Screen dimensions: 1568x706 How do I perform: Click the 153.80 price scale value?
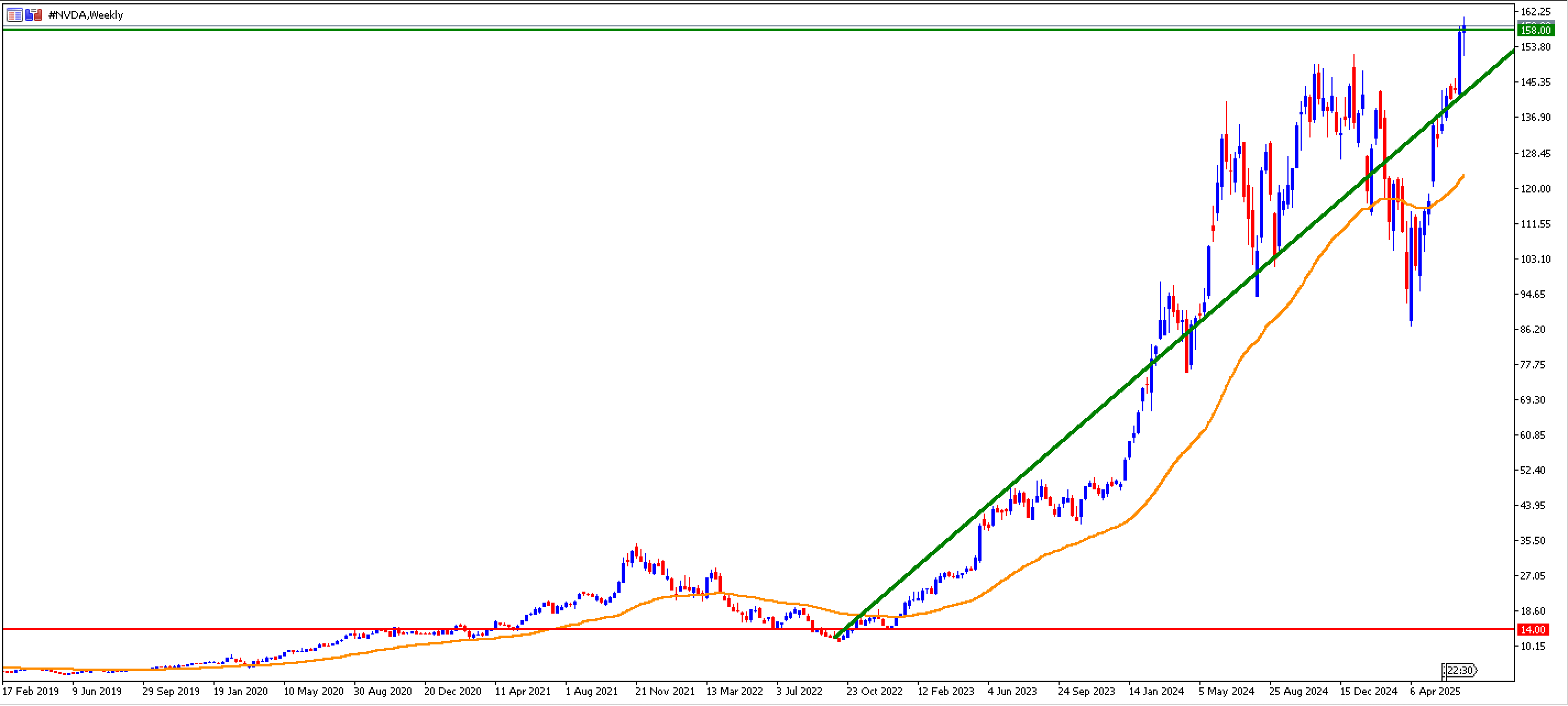[1536, 47]
